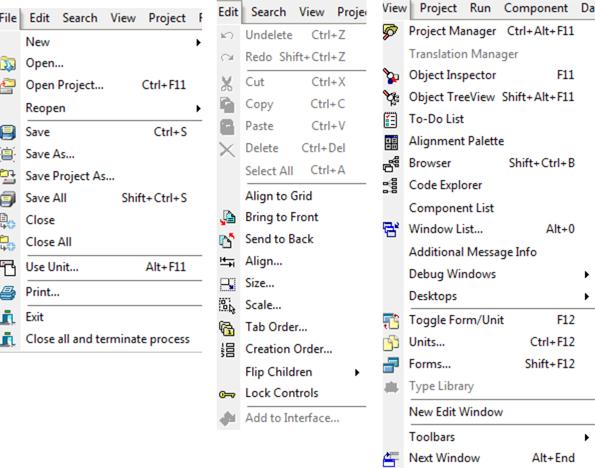
Task: Click the Tab Order icon
Action: click(227, 328)
